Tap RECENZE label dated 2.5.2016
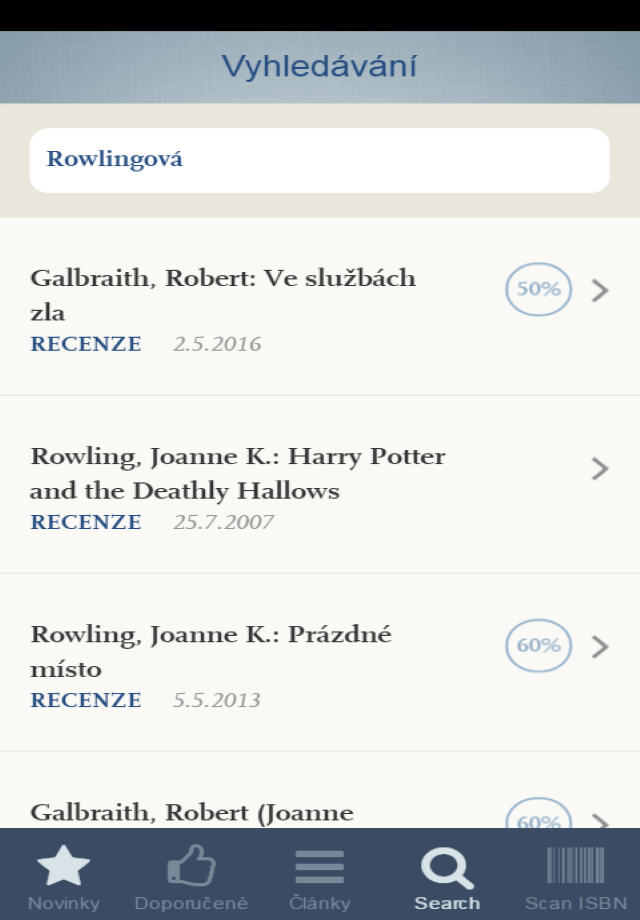Viewport: 640px width, 920px height. (x=86, y=344)
